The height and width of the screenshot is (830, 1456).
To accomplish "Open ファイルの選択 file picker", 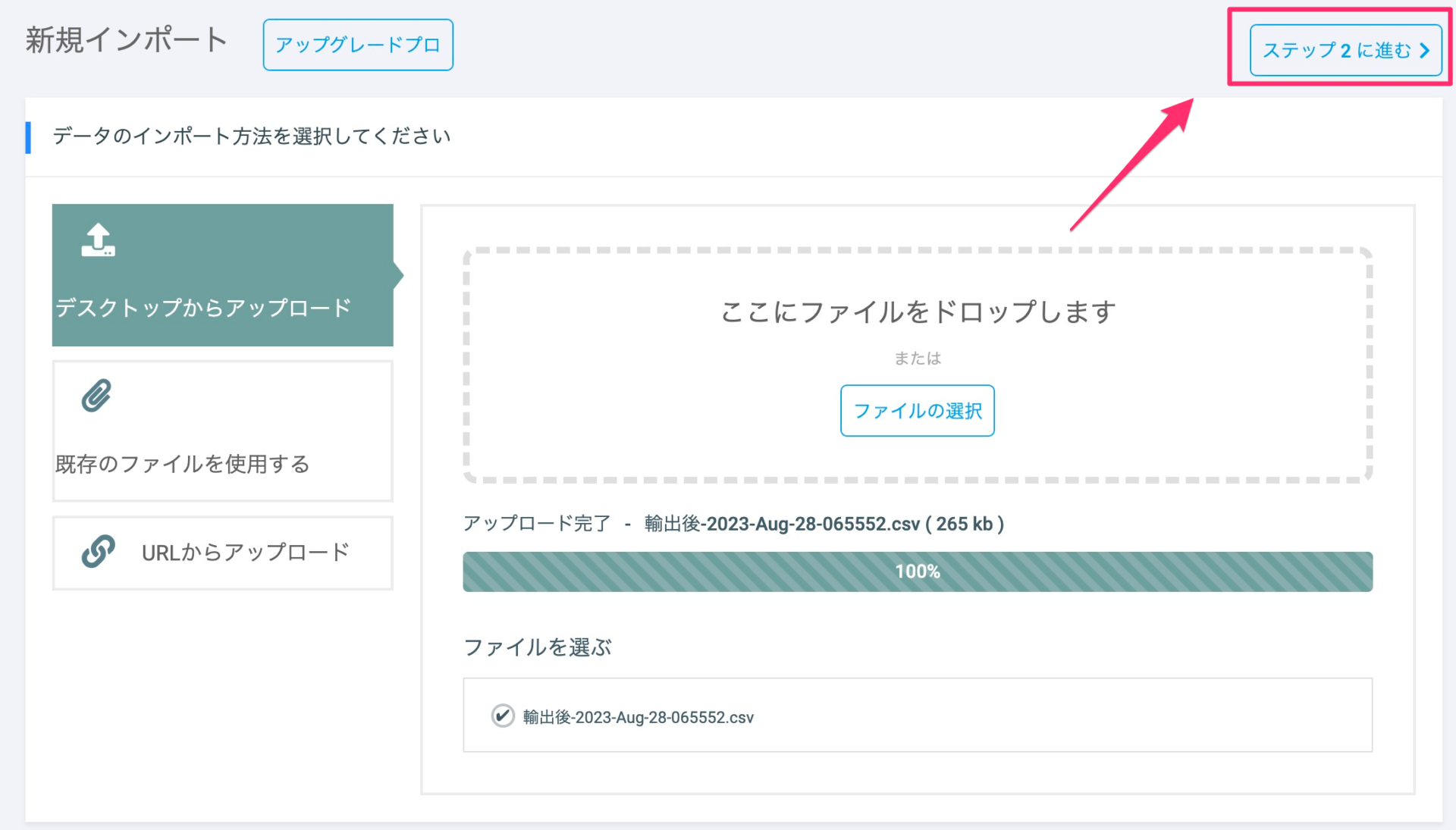I will point(917,411).
